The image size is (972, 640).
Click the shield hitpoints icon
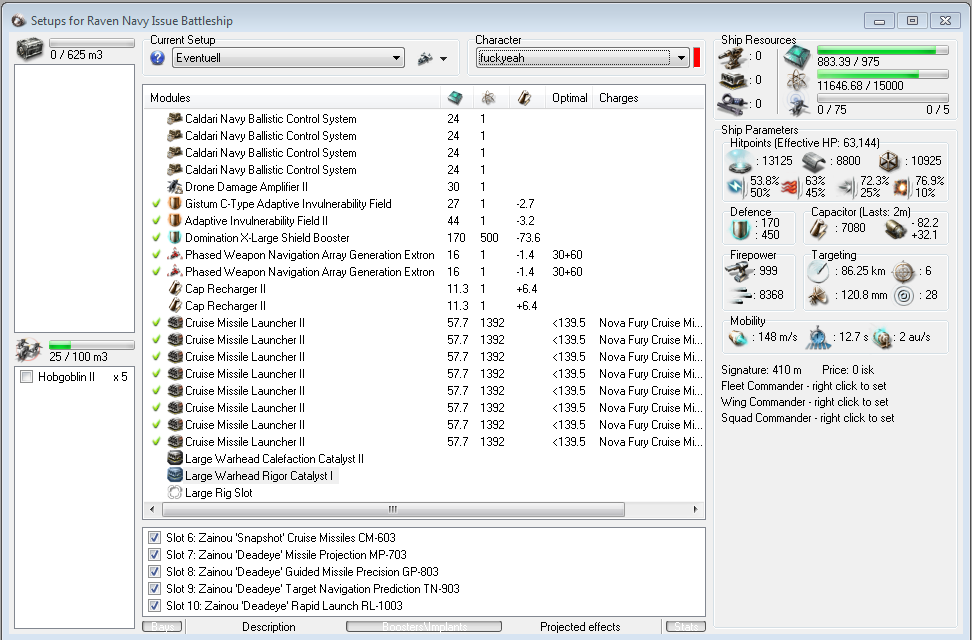[739, 162]
